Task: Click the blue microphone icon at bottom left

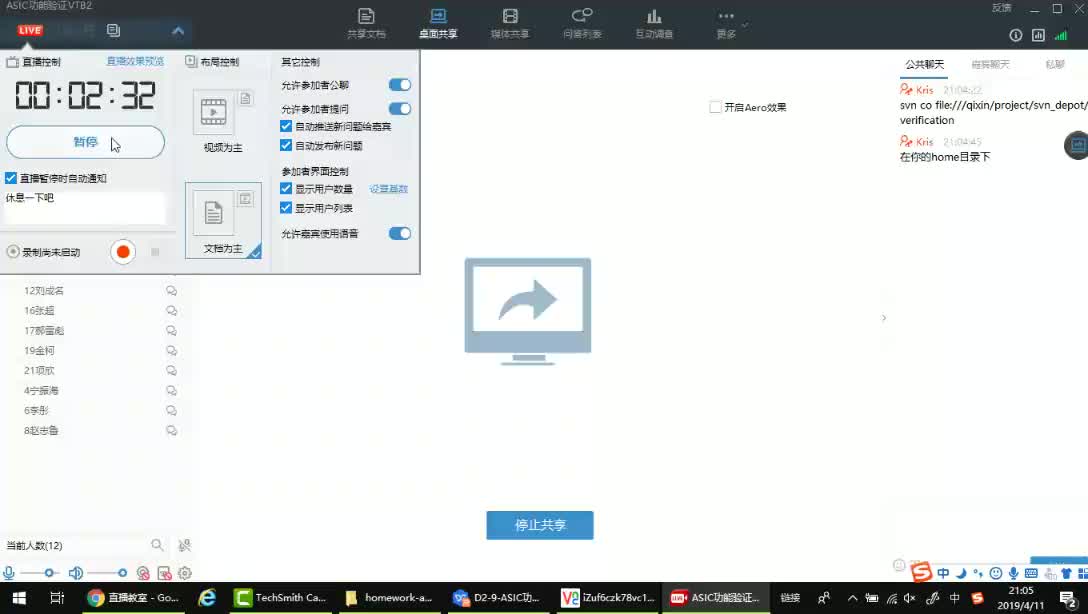Action: click(8, 573)
